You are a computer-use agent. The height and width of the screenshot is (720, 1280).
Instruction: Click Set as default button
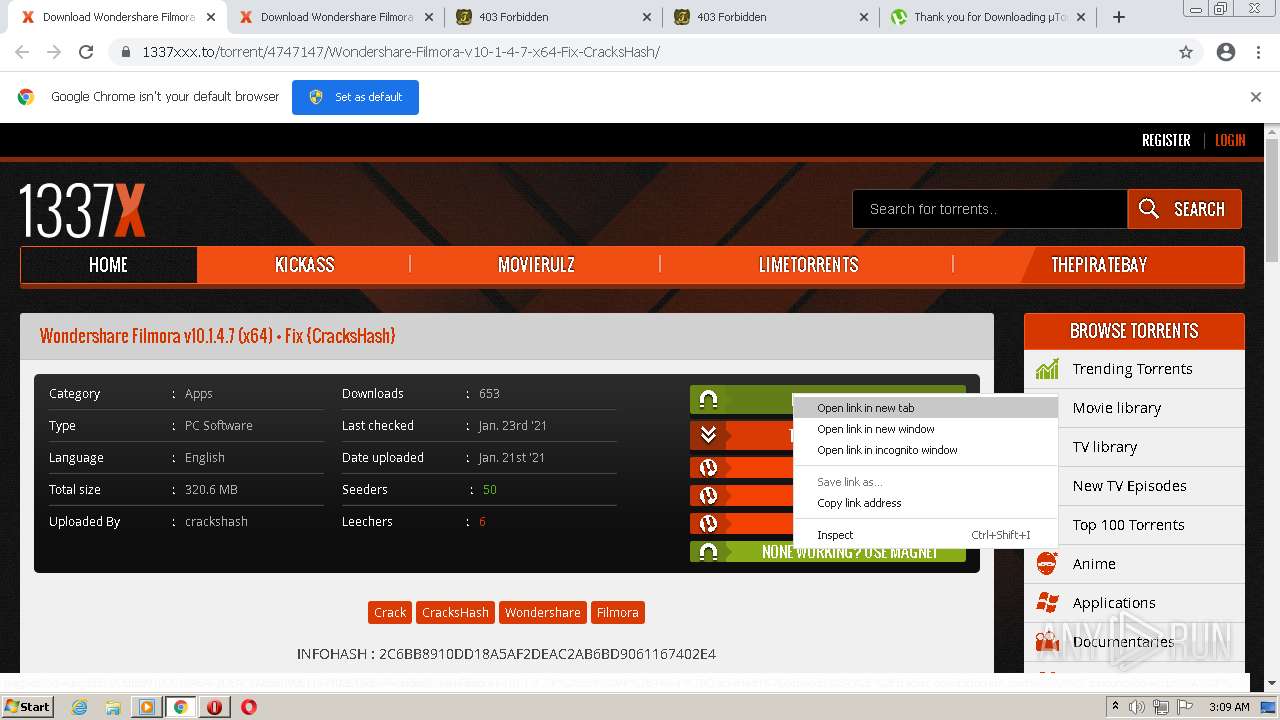pos(355,97)
